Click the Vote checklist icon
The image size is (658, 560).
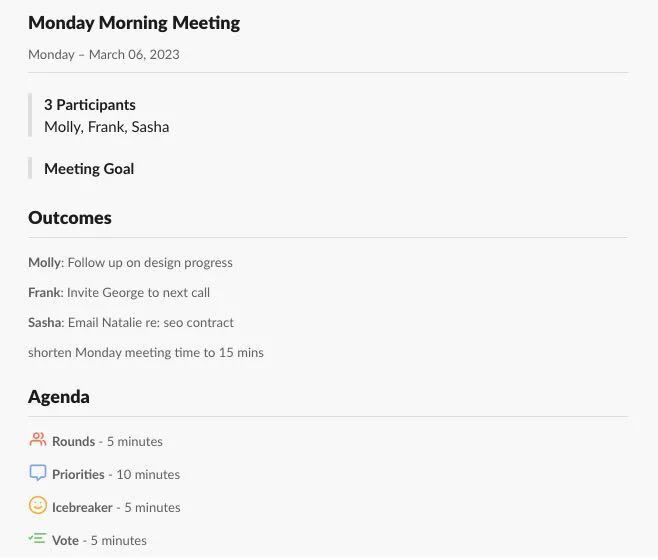(x=37, y=538)
